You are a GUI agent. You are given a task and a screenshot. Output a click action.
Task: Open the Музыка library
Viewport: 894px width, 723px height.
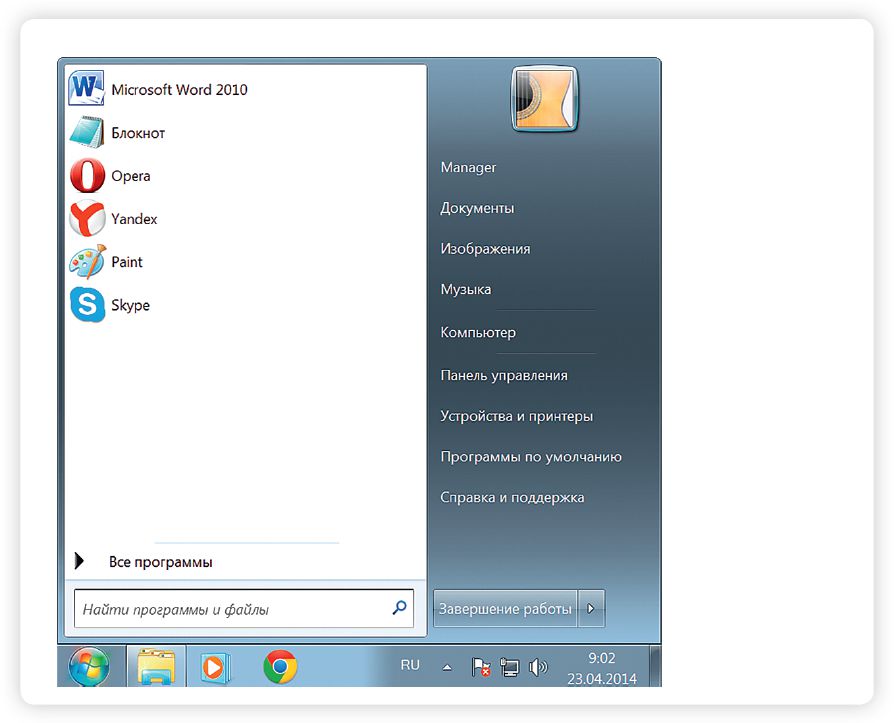coord(465,289)
